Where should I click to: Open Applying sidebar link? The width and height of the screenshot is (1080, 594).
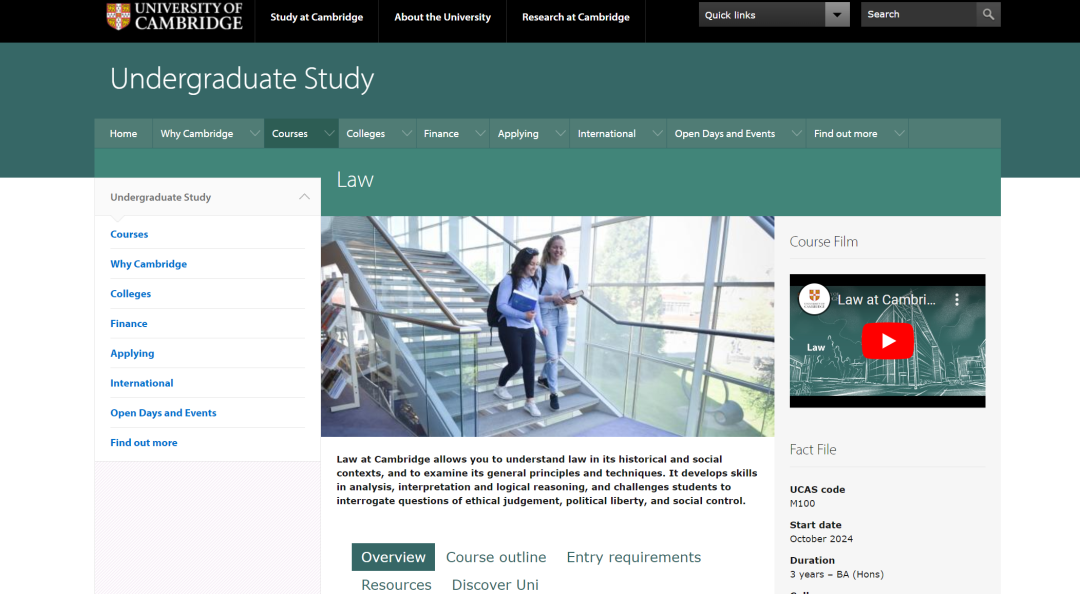click(132, 354)
